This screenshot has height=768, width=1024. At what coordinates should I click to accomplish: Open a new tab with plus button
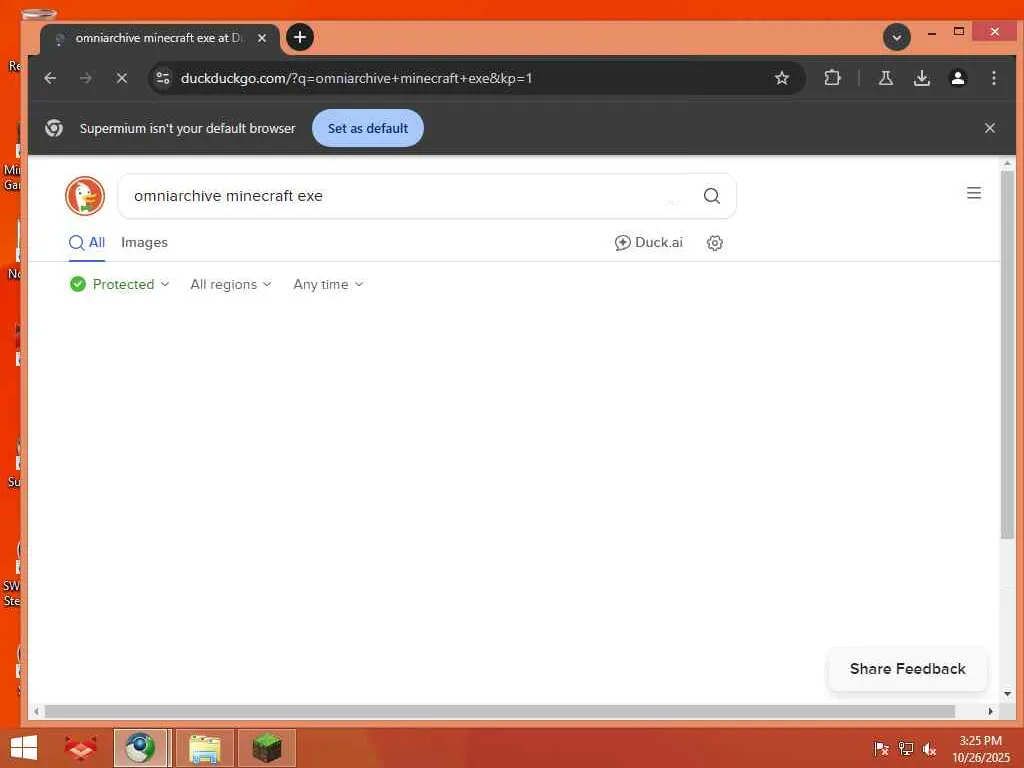[300, 37]
